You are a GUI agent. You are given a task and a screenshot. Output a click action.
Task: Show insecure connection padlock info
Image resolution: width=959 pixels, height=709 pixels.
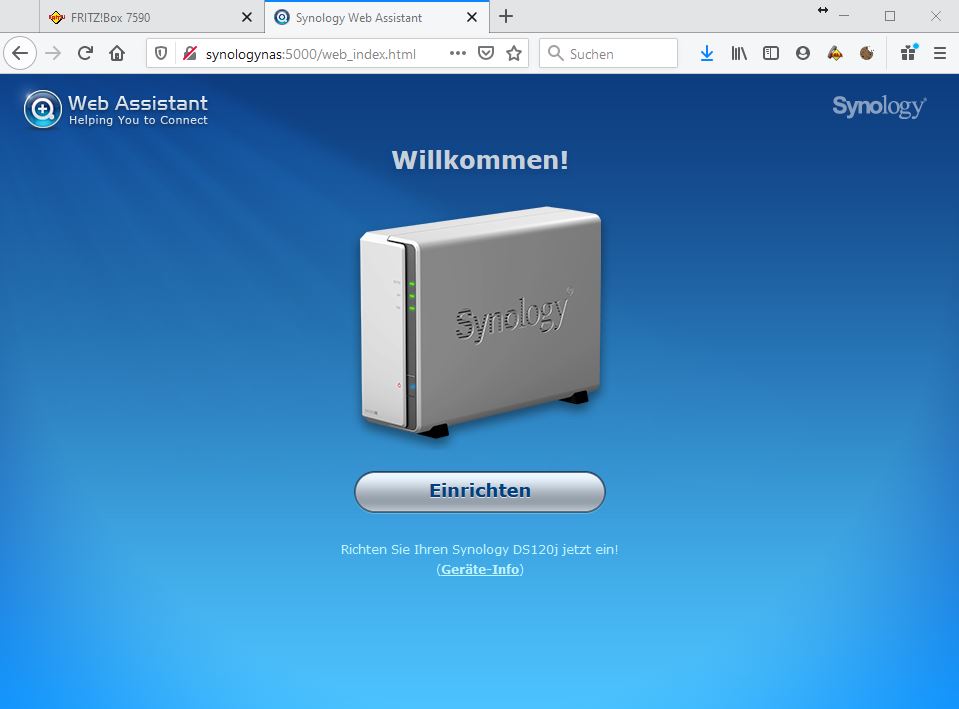click(x=190, y=54)
